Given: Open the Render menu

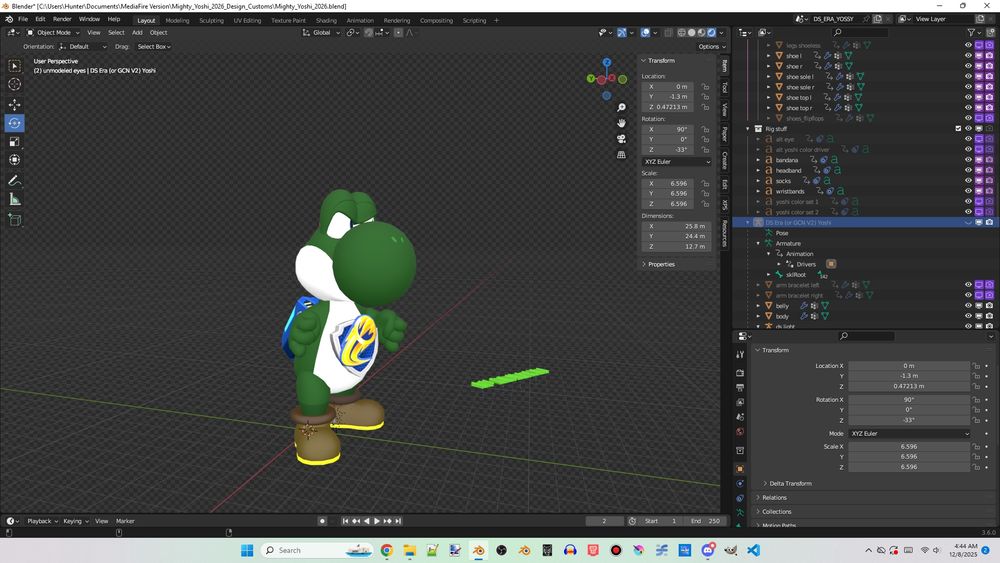Looking at the screenshot, I should [x=62, y=19].
